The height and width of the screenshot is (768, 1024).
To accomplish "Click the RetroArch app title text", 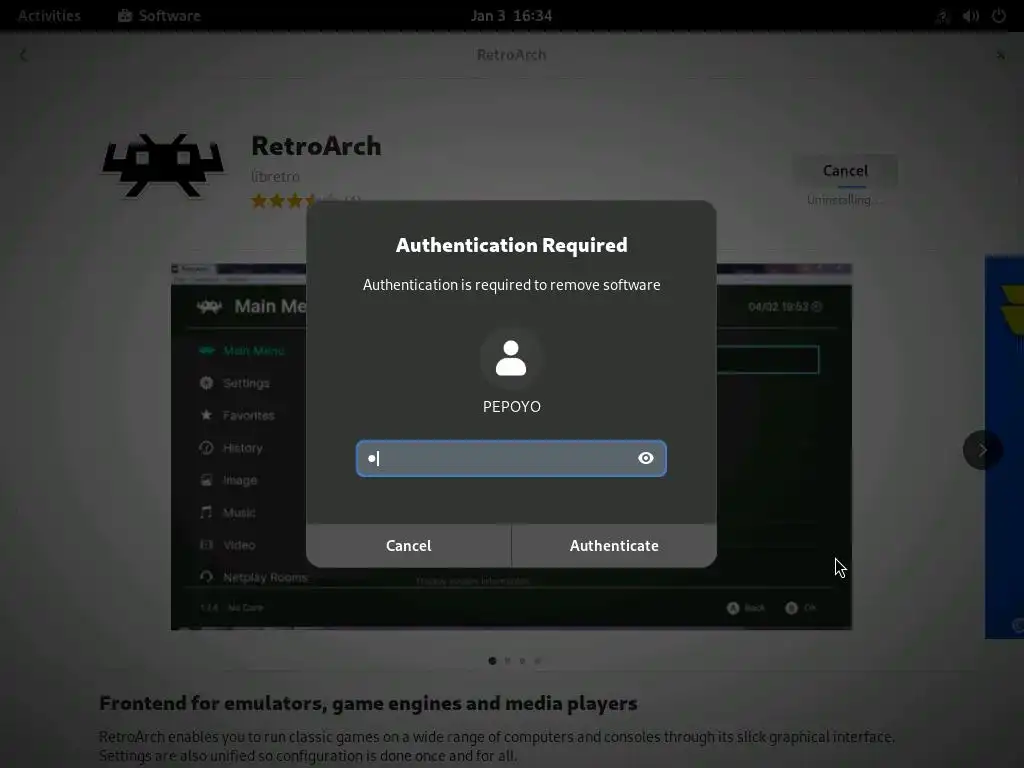I will coord(316,146).
